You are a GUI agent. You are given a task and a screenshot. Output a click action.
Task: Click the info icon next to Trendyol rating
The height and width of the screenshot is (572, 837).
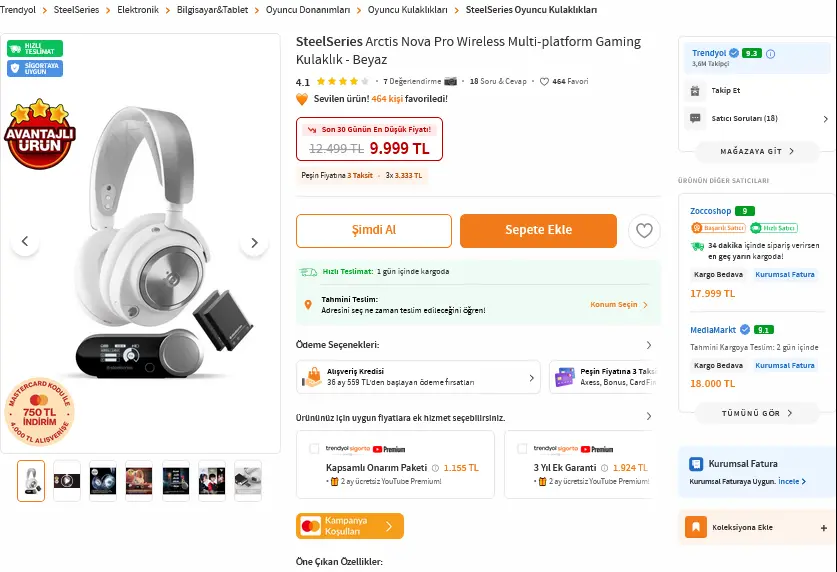(770, 53)
